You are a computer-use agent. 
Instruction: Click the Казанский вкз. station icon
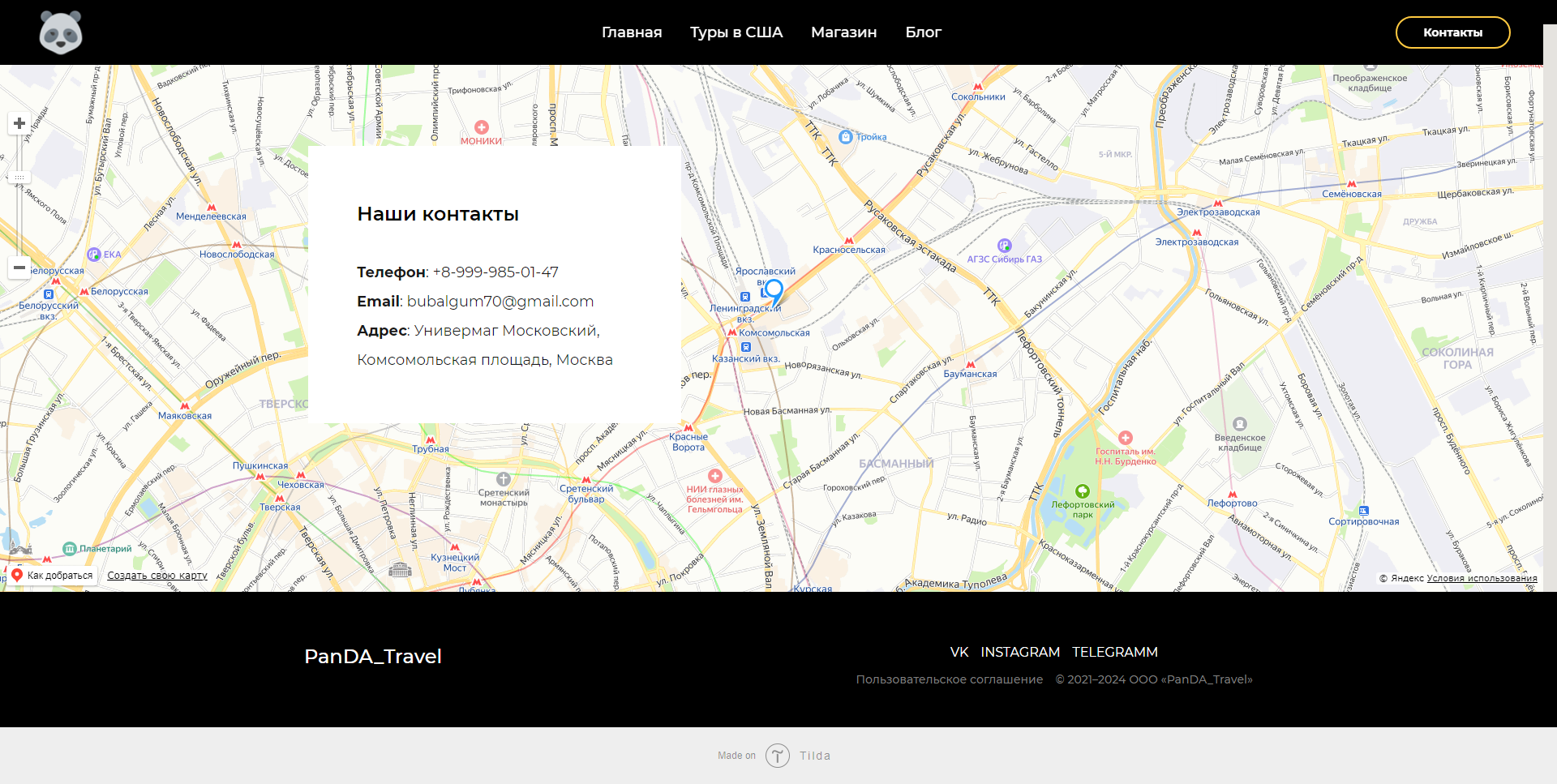coord(746,347)
